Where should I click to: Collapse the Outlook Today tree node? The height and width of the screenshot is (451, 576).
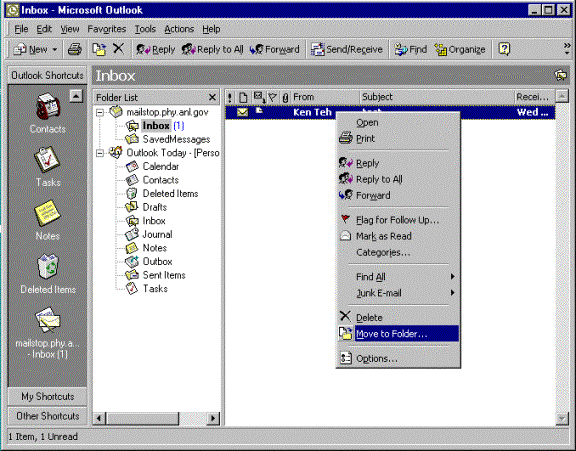click(100, 153)
